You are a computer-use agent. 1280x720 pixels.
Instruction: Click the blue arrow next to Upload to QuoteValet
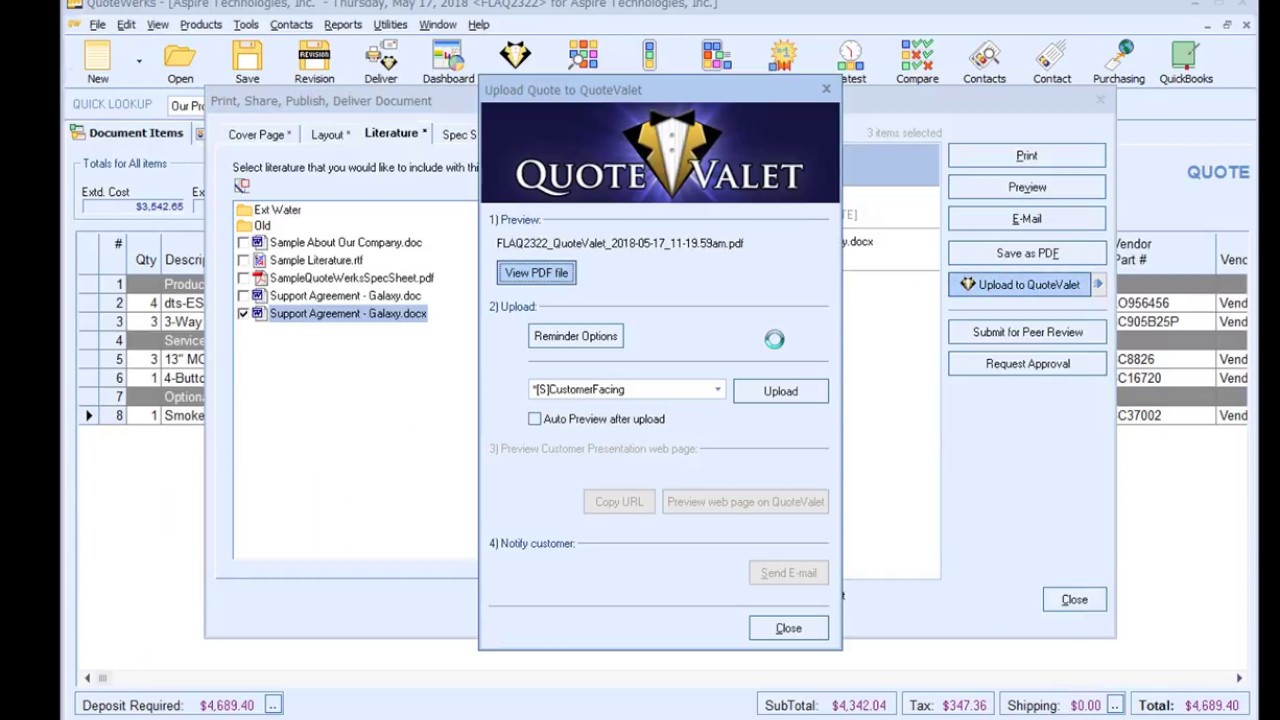click(1098, 285)
